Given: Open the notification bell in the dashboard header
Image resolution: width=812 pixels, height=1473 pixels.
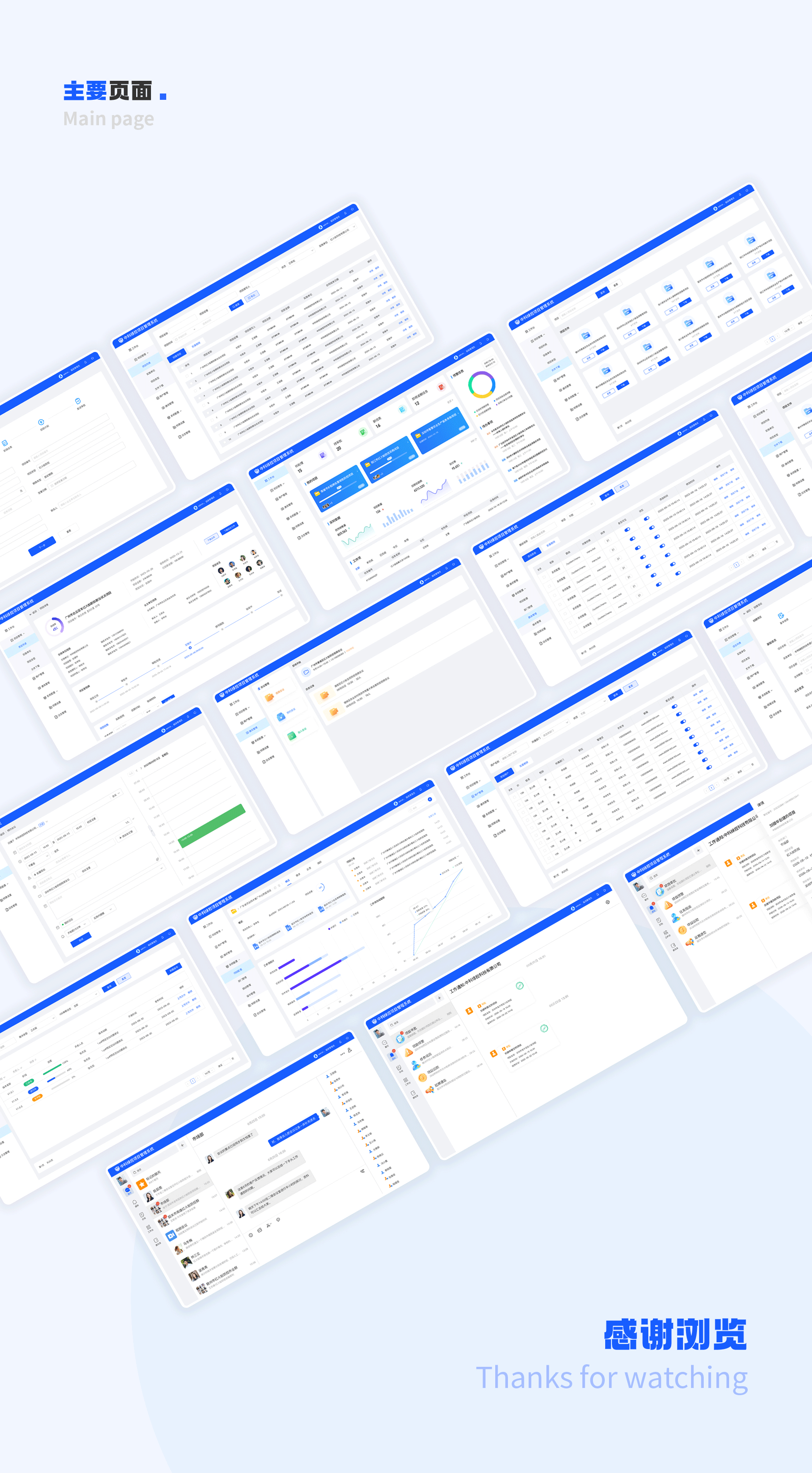Looking at the screenshot, I should (480, 344).
